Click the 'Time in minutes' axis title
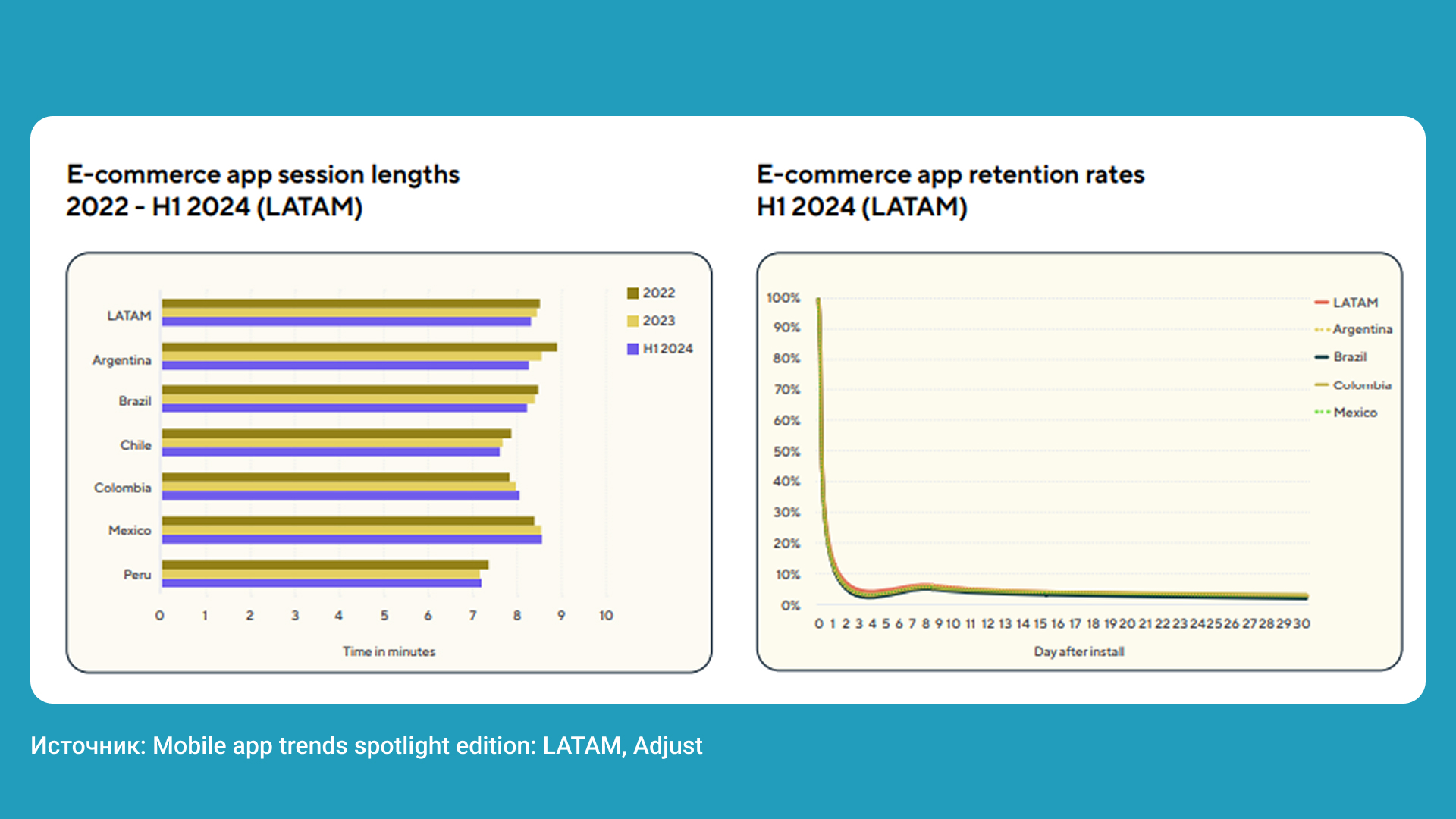The image size is (1456, 819). tap(389, 652)
